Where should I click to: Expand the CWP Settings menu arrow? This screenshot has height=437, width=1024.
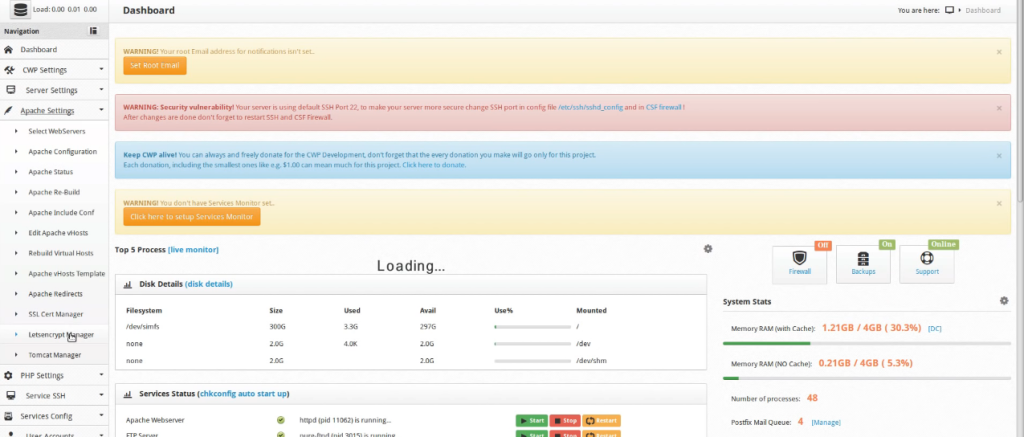coord(101,69)
